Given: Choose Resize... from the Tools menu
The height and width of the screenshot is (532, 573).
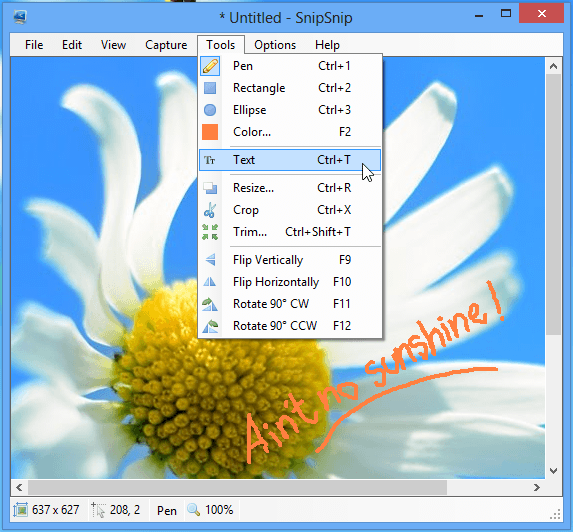Looking at the screenshot, I should tap(290, 188).
